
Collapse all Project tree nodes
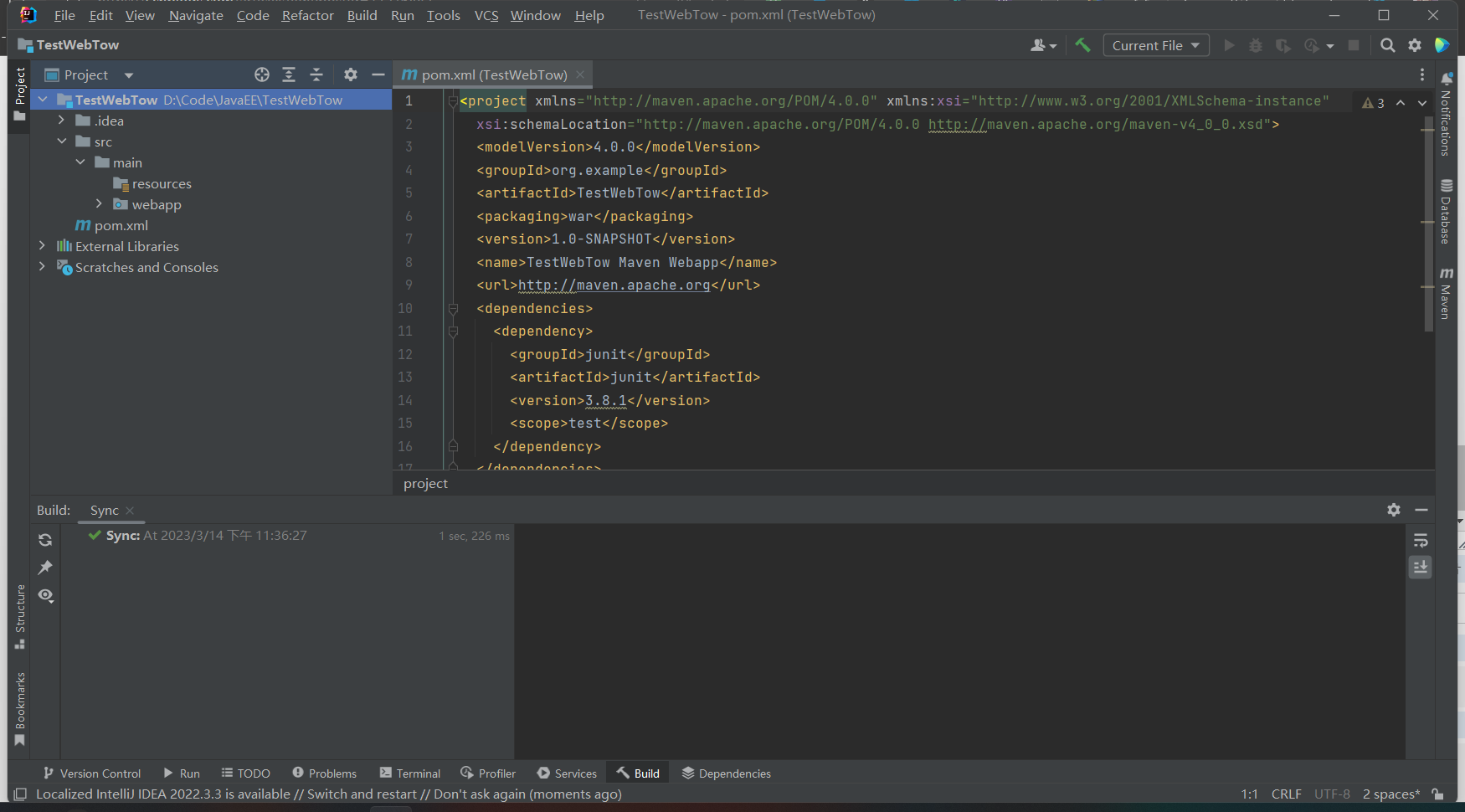pyautogui.click(x=316, y=75)
